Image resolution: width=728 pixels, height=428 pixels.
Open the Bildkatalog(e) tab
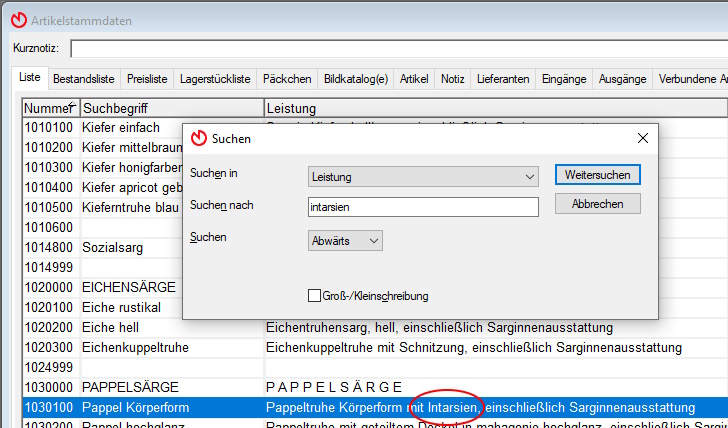356,79
